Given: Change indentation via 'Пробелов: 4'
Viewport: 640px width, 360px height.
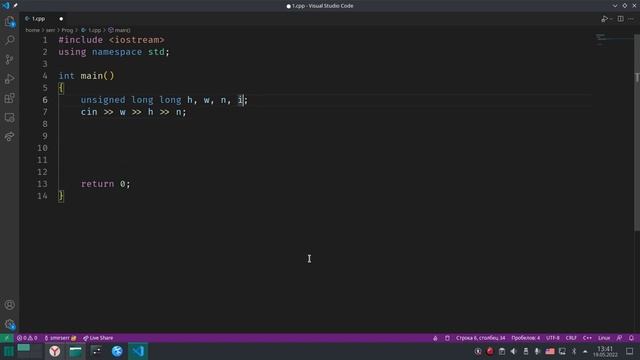Looking at the screenshot, I should pos(525,338).
